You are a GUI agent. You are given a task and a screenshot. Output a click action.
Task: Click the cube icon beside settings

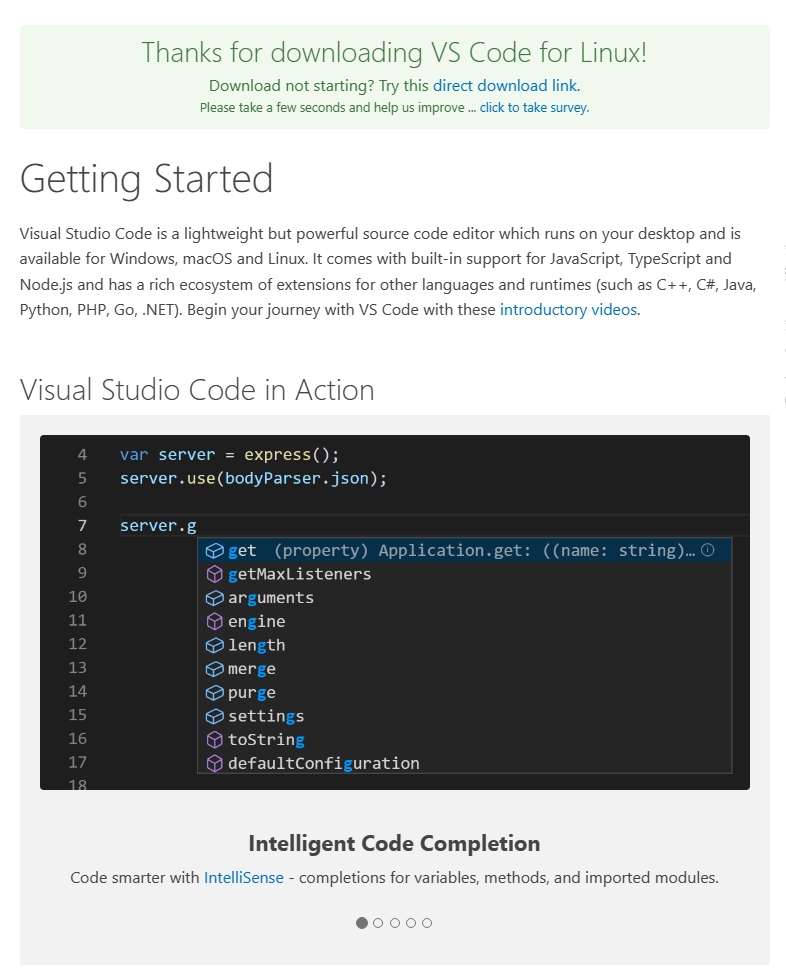(214, 716)
